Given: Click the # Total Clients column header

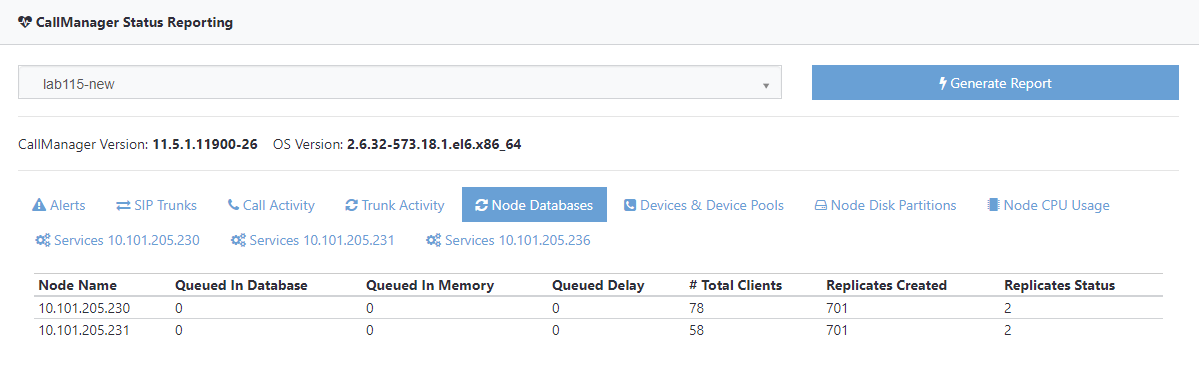Looking at the screenshot, I should point(735,285).
